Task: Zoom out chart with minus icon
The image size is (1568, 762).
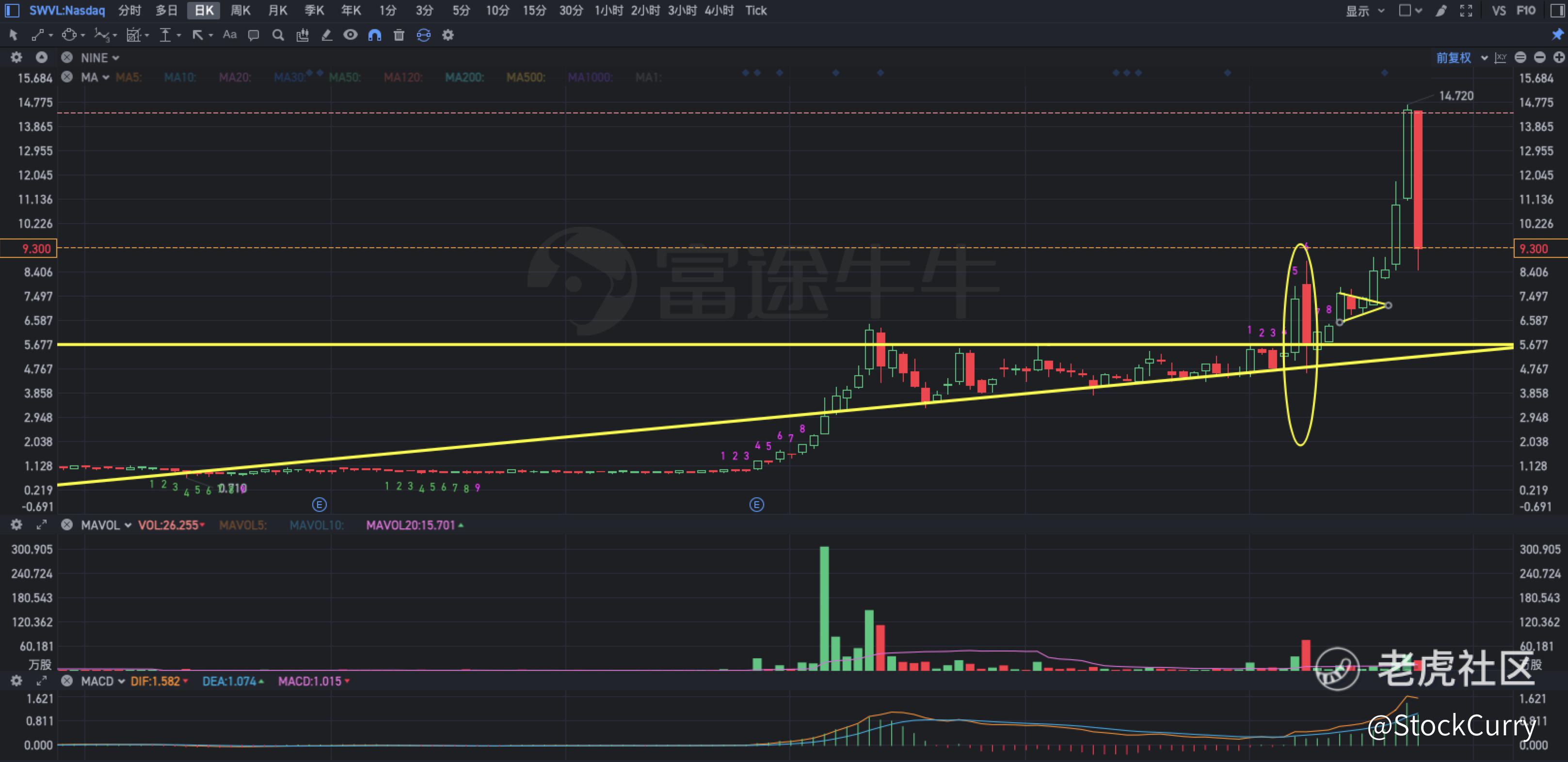Action: (x=1540, y=57)
